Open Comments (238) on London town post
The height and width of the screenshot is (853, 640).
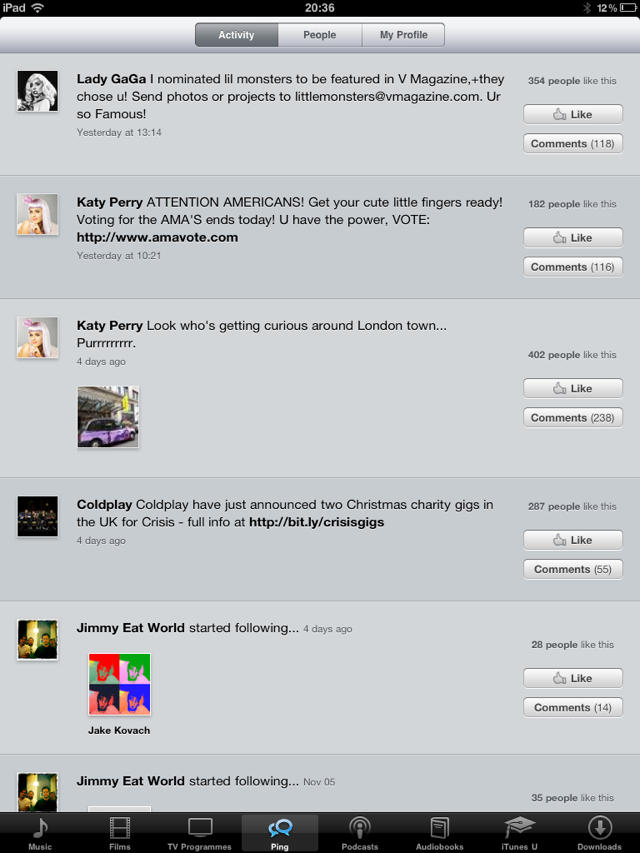[x=573, y=418]
